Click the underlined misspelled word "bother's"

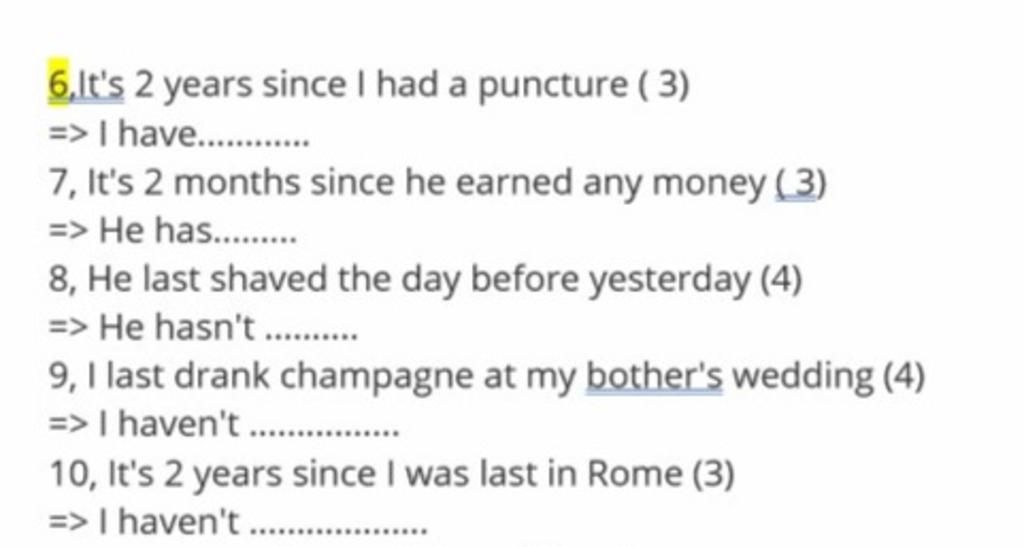(x=654, y=377)
